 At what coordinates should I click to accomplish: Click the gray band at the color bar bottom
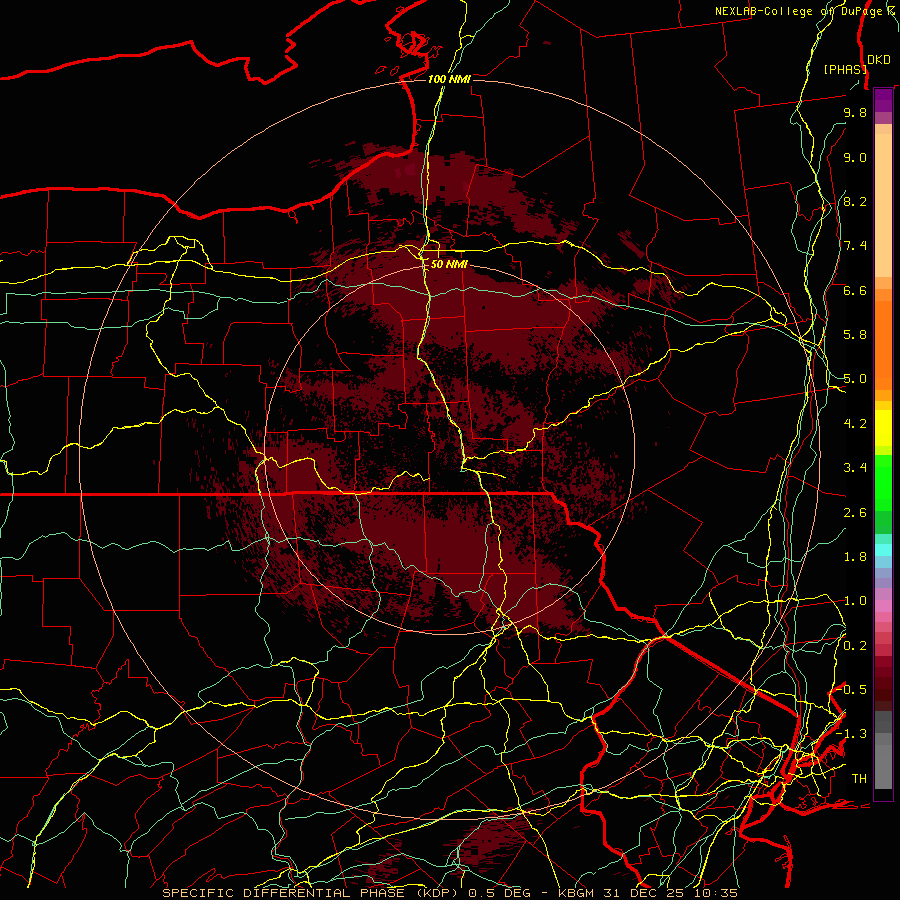[x=883, y=766]
